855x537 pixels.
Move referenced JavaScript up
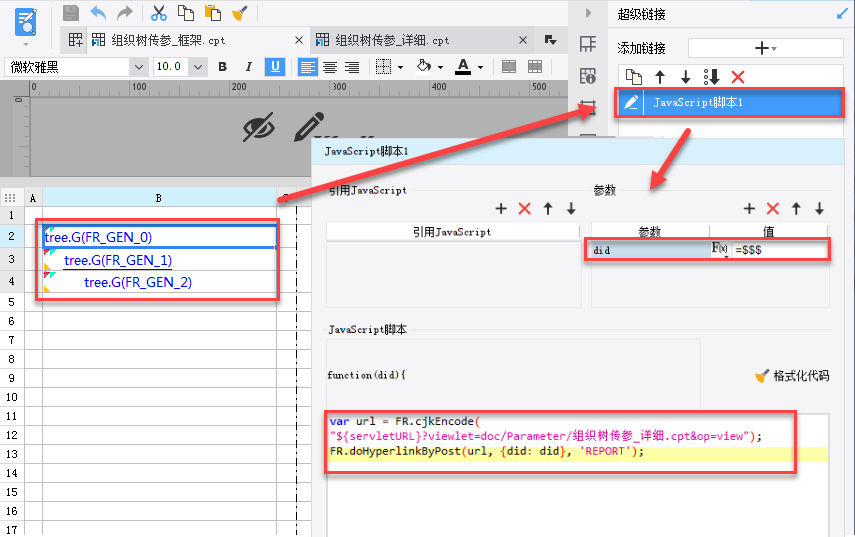(x=548, y=208)
